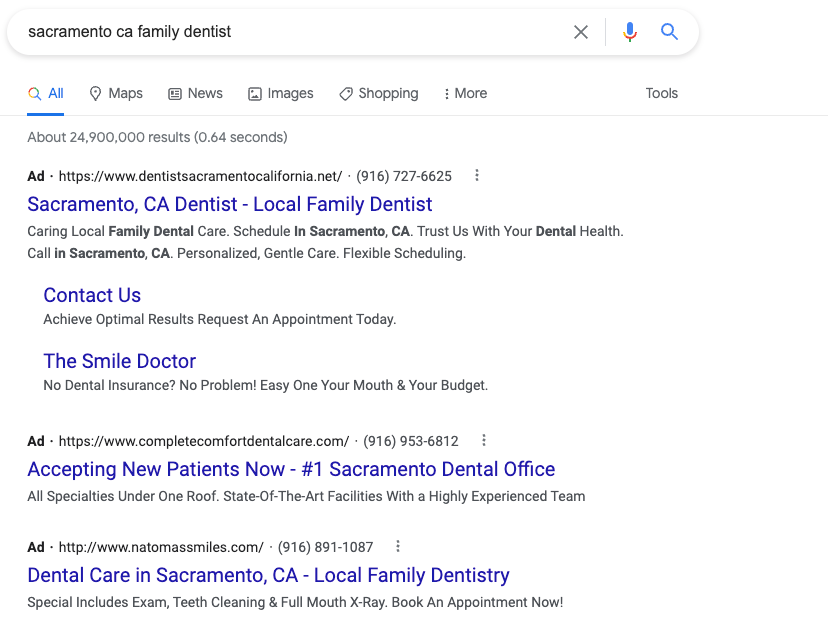Open the Tools filter options
The image size is (828, 619).
(661, 93)
